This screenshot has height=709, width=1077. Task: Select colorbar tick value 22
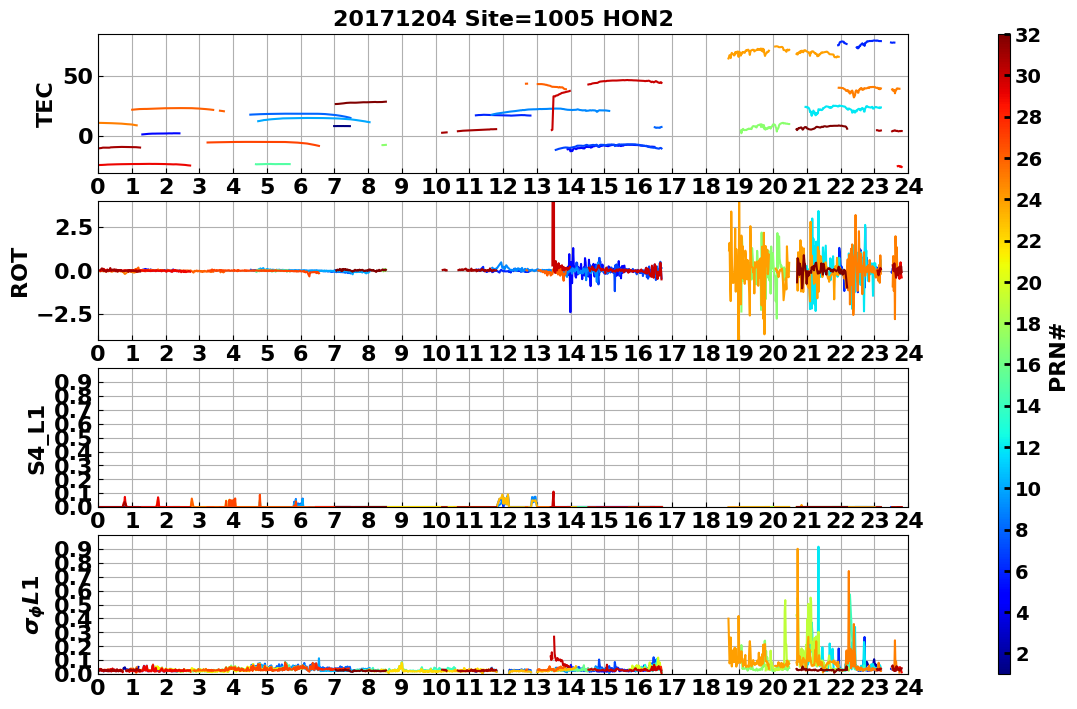click(1028, 241)
